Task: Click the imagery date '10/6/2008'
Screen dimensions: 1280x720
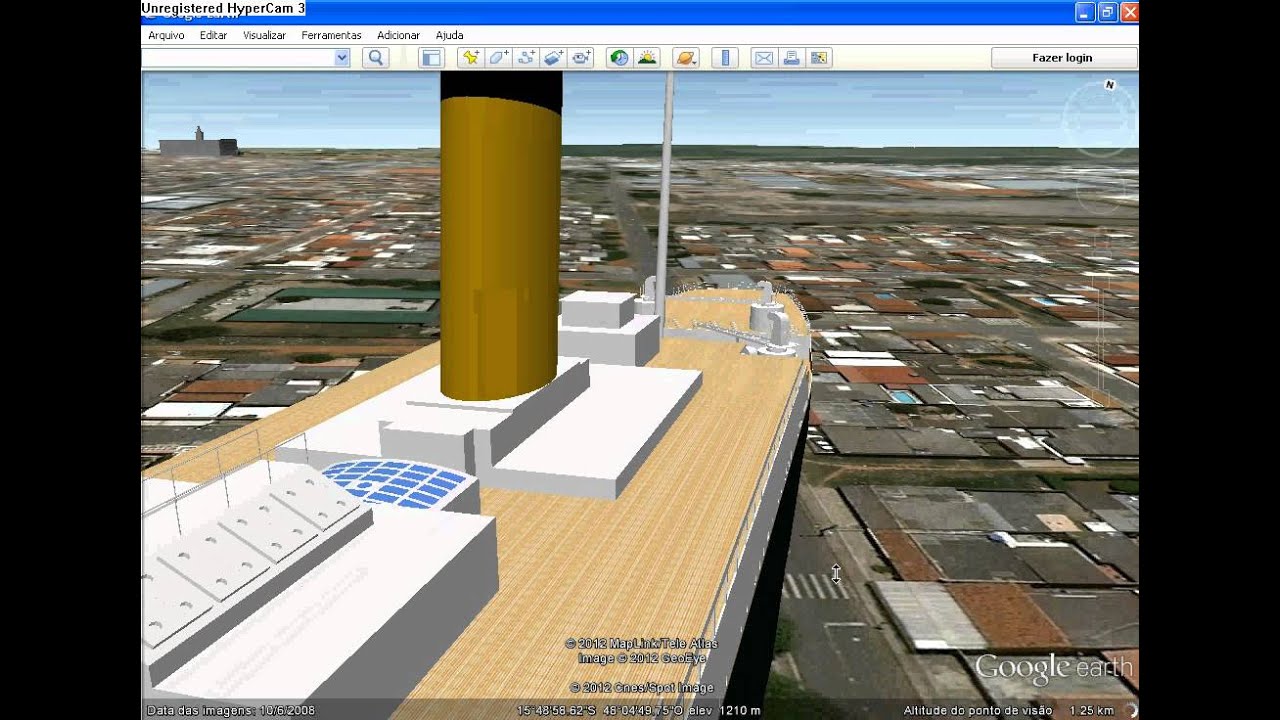Action: click(x=286, y=710)
